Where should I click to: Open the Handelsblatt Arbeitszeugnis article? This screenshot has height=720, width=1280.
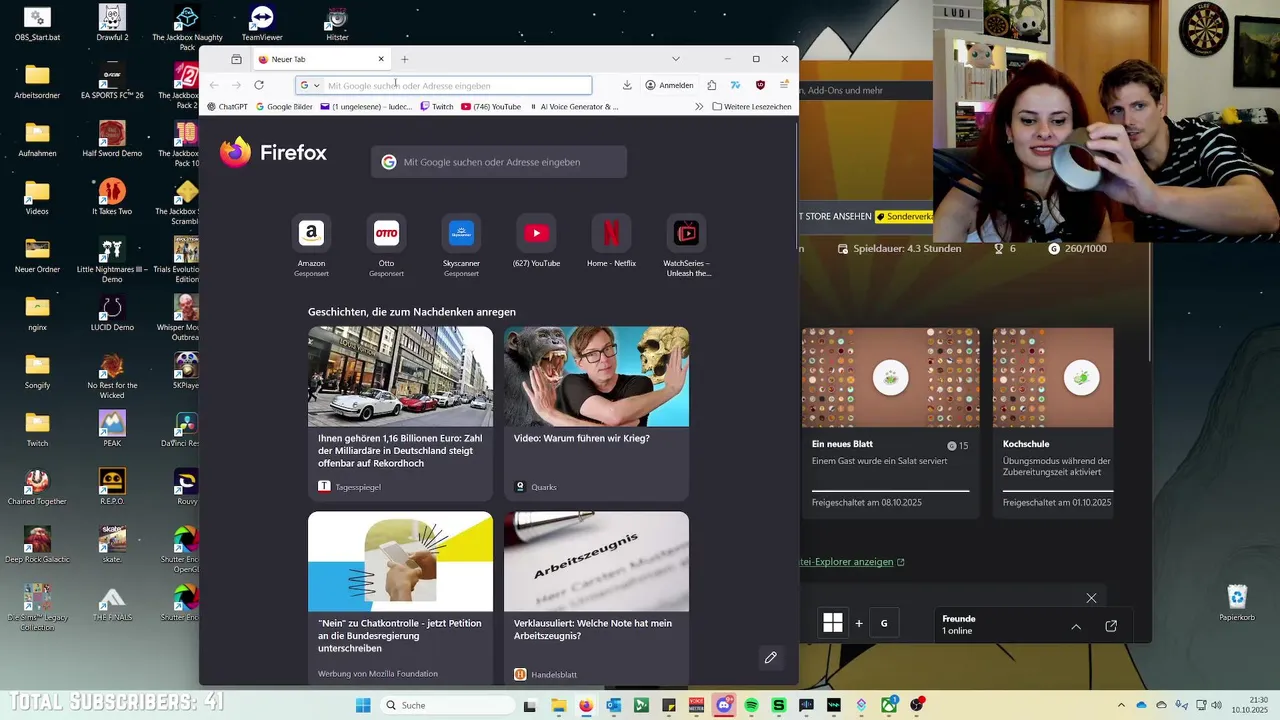(x=596, y=598)
